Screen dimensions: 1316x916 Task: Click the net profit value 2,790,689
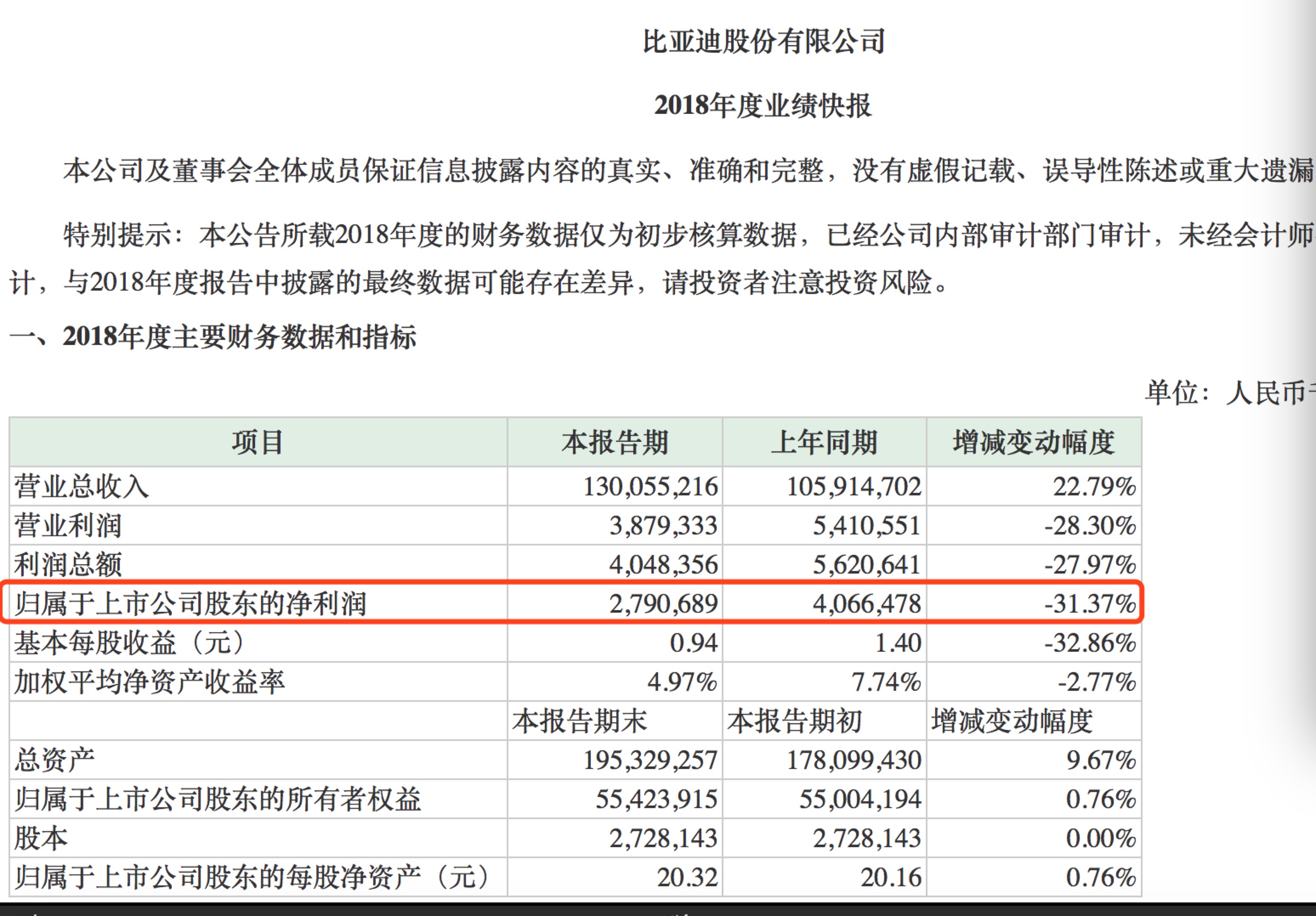coord(663,605)
